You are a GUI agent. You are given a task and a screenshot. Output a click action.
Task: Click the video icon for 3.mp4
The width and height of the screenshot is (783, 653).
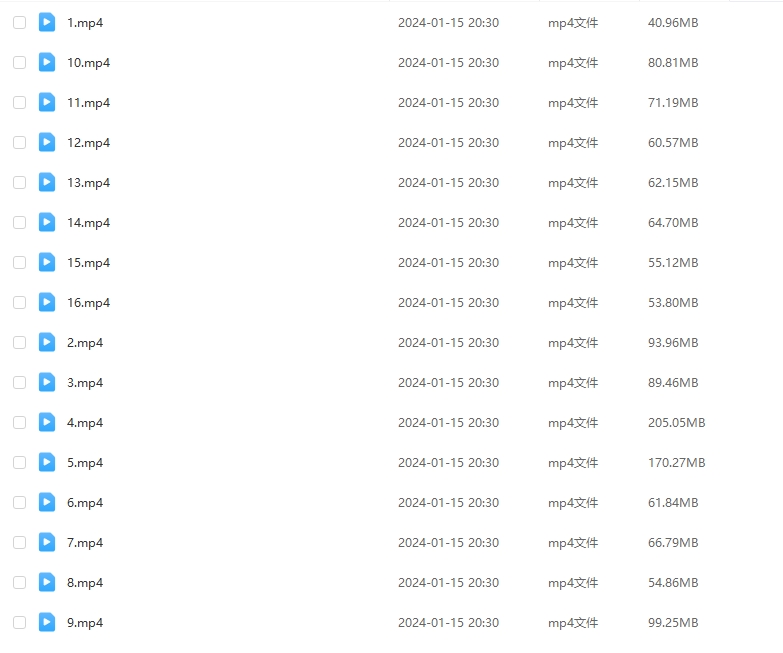(47, 382)
